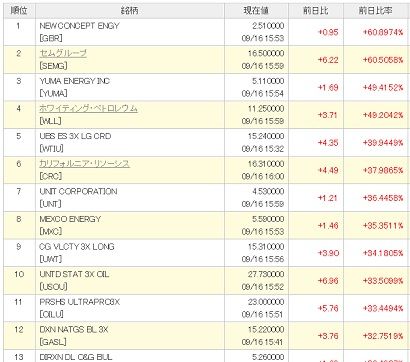Click UBS ES 3X LG CRD name
The image size is (410, 362).
(75, 136)
